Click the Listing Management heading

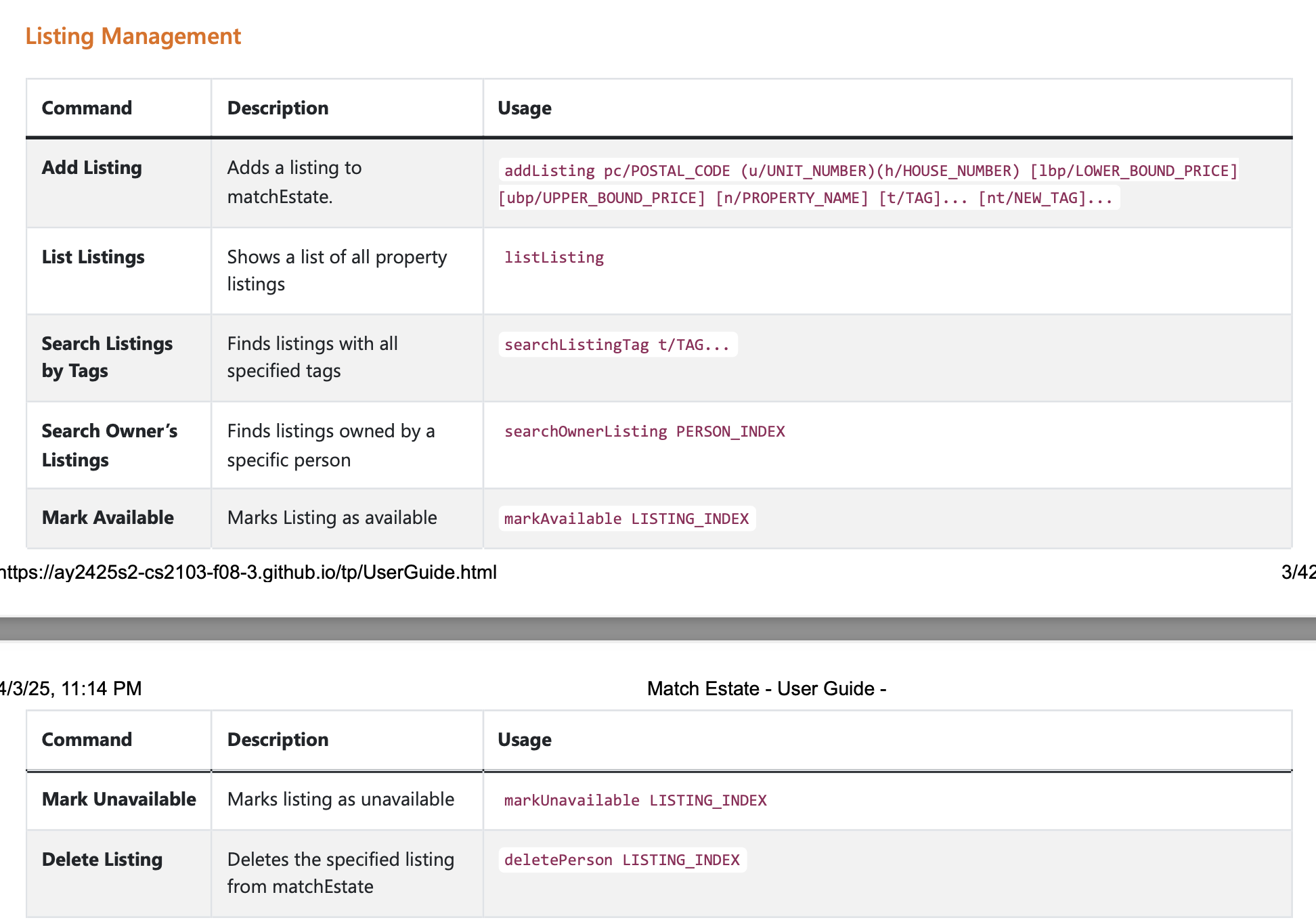pyautogui.click(x=133, y=36)
